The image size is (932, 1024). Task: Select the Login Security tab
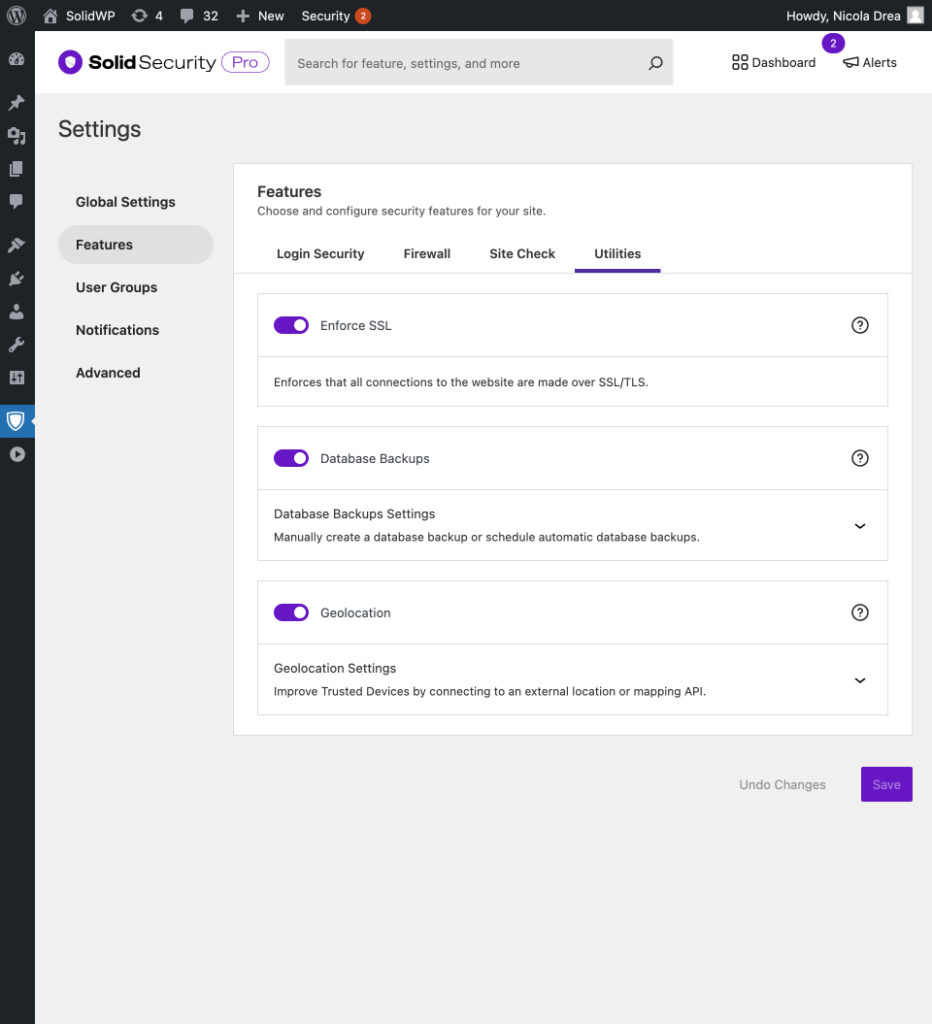click(x=320, y=254)
